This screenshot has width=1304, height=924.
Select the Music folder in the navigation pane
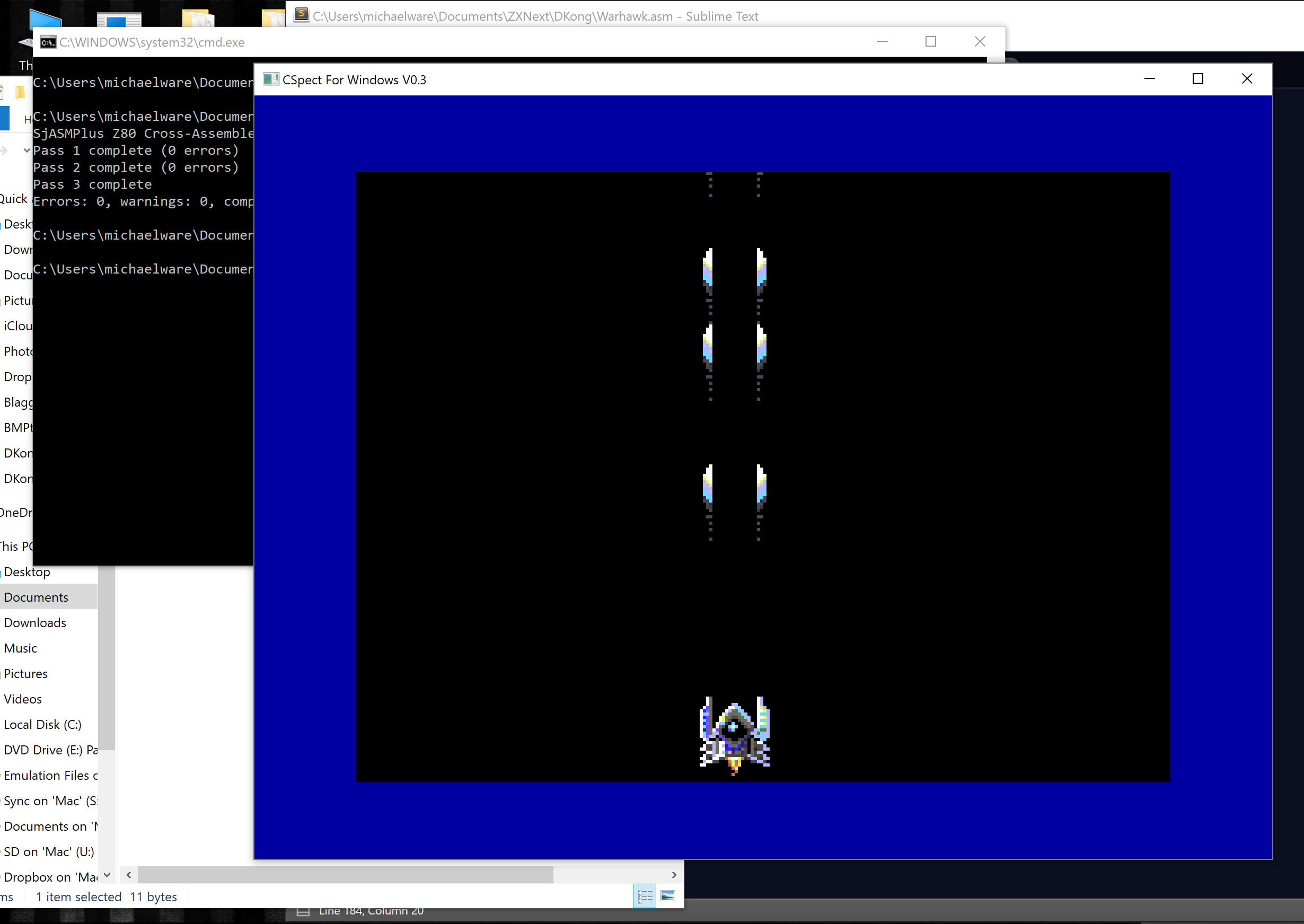point(21,648)
